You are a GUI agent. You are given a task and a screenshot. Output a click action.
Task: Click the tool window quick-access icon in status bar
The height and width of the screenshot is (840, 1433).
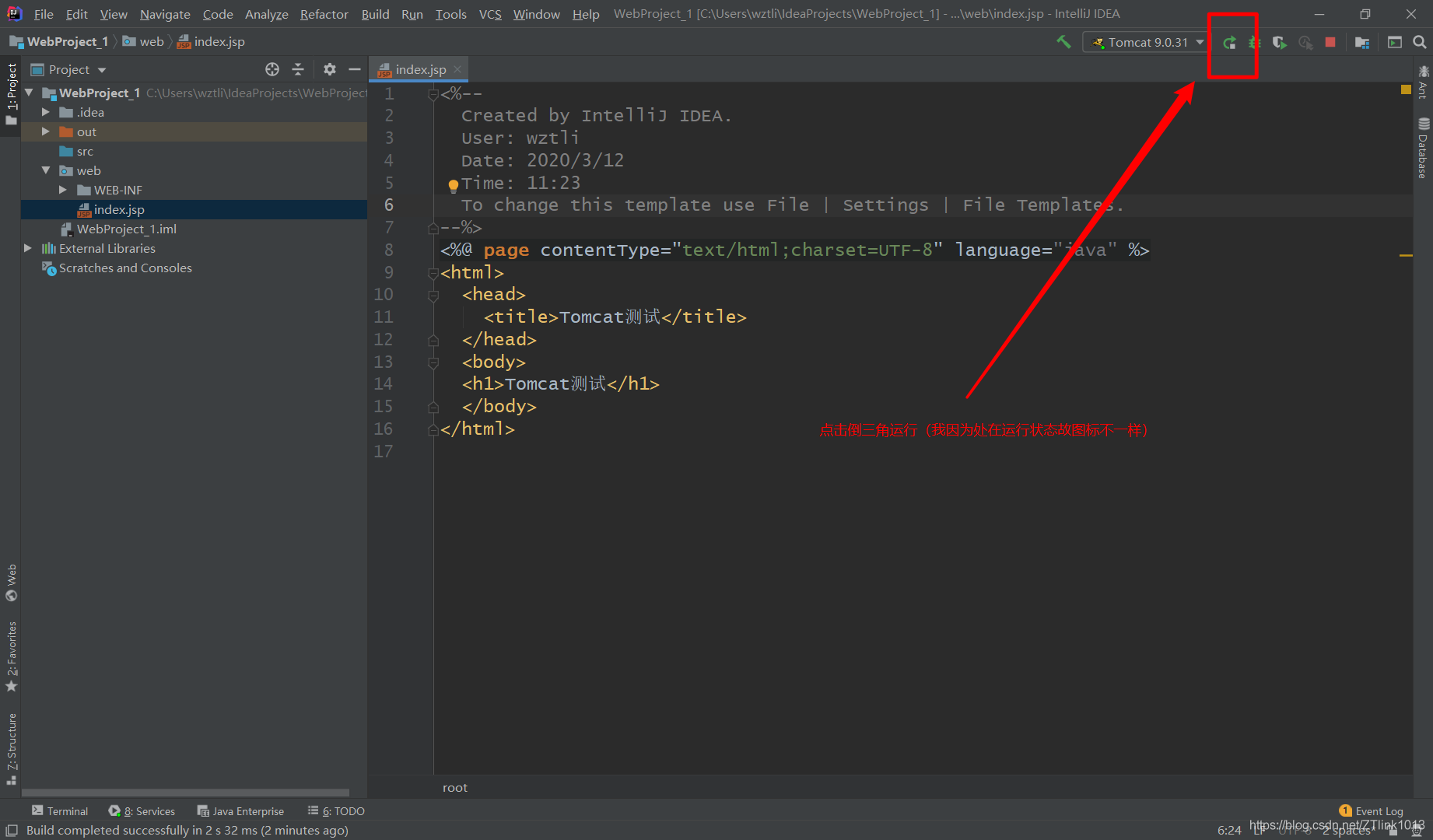point(11,830)
